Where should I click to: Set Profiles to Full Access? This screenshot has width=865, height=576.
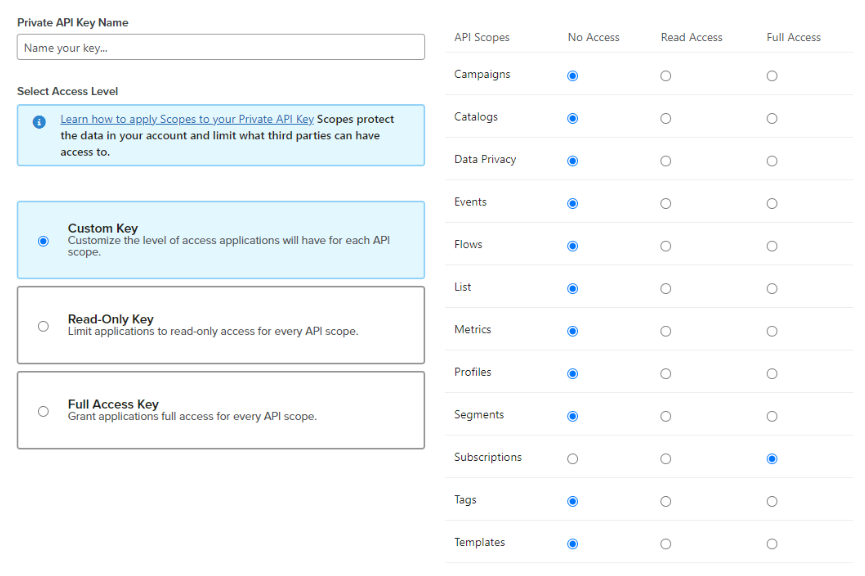point(772,374)
